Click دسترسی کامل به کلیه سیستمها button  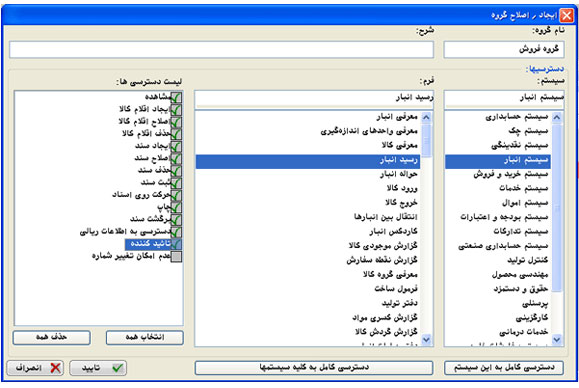coord(314,368)
